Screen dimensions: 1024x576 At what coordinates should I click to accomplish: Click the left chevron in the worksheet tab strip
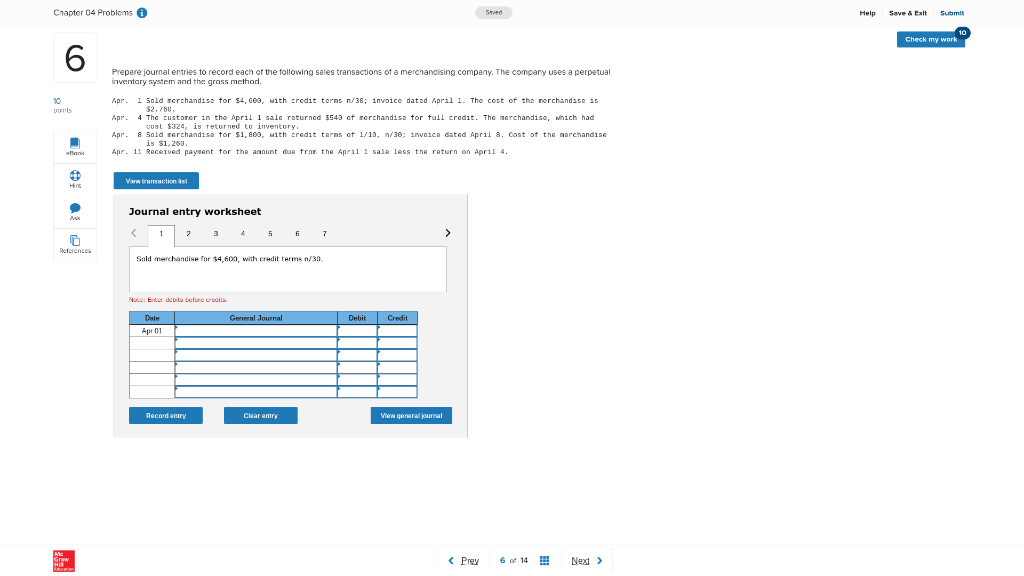pos(134,232)
